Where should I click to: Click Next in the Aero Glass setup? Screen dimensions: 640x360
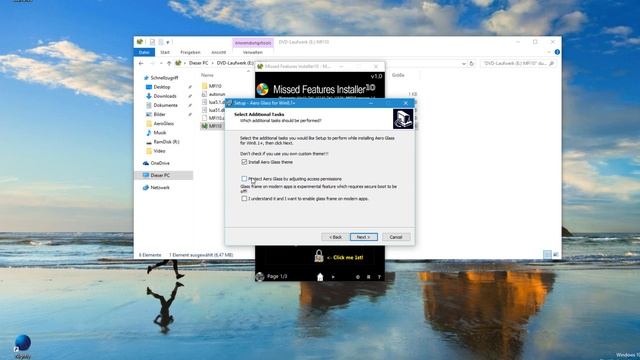pos(363,237)
